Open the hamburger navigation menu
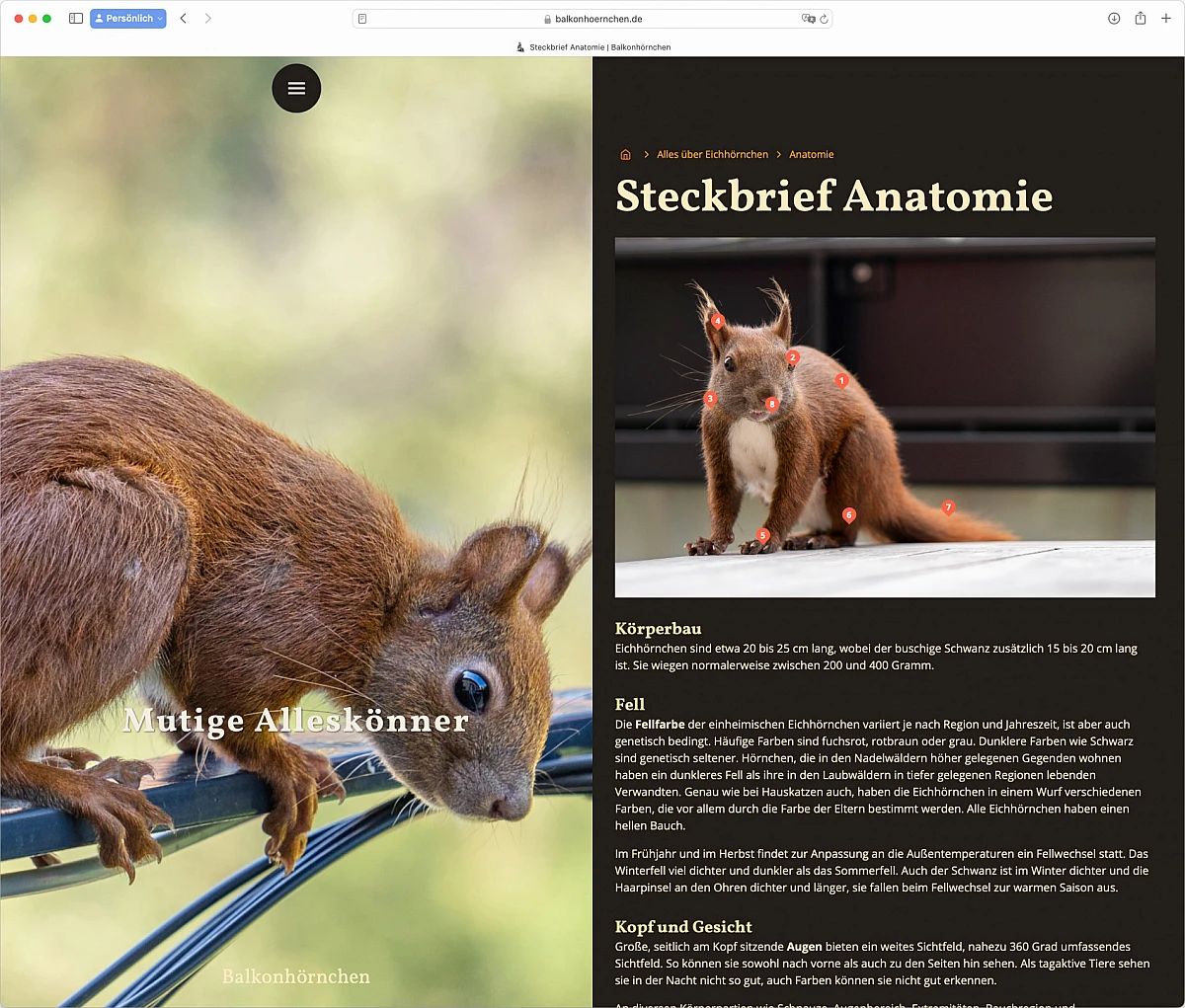The height and width of the screenshot is (1008, 1185). click(x=296, y=89)
